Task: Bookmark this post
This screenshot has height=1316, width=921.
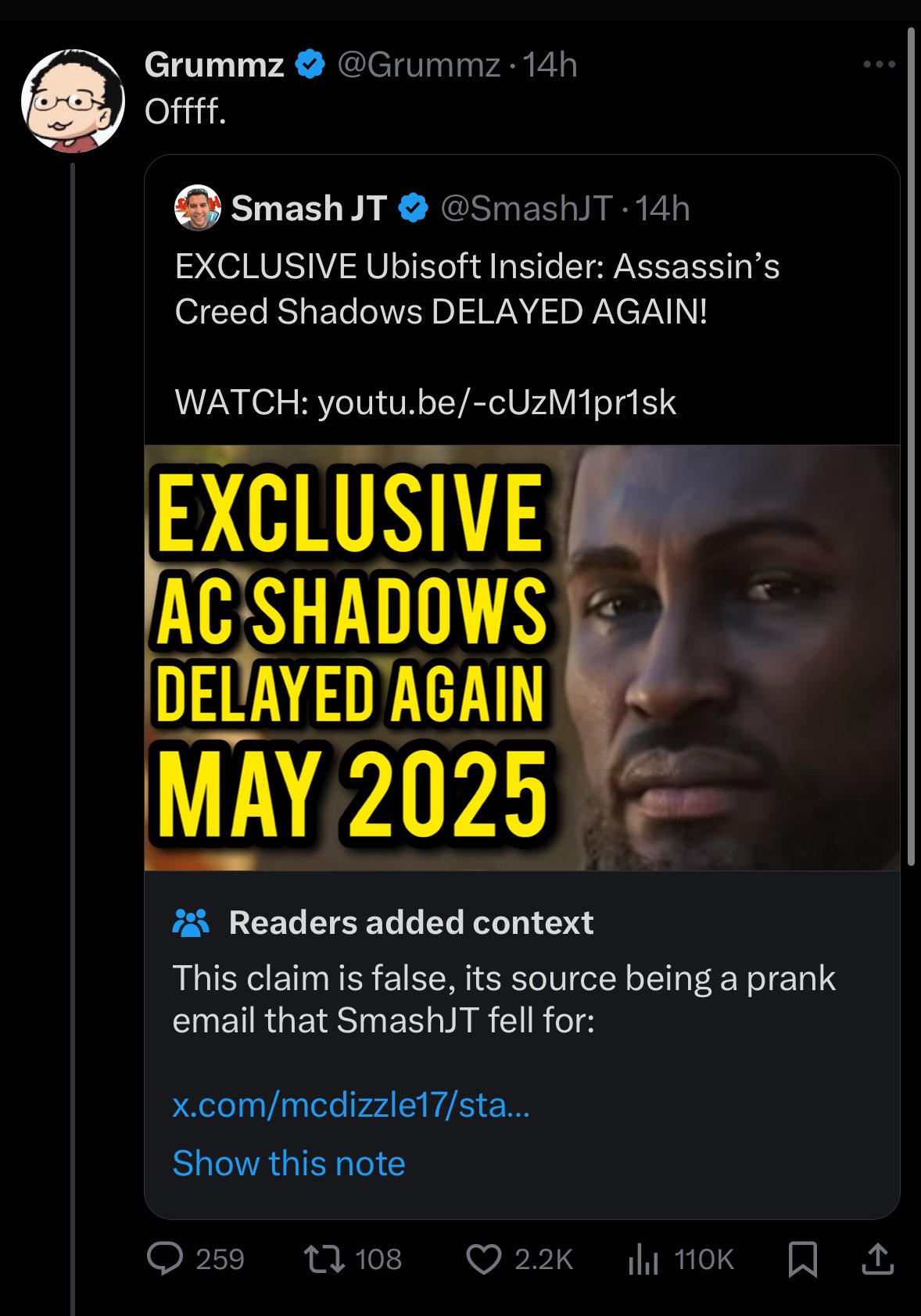Action: point(802,1259)
